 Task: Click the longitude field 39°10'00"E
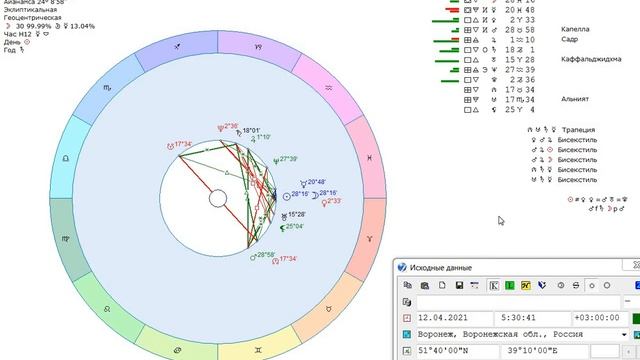(x=544, y=351)
